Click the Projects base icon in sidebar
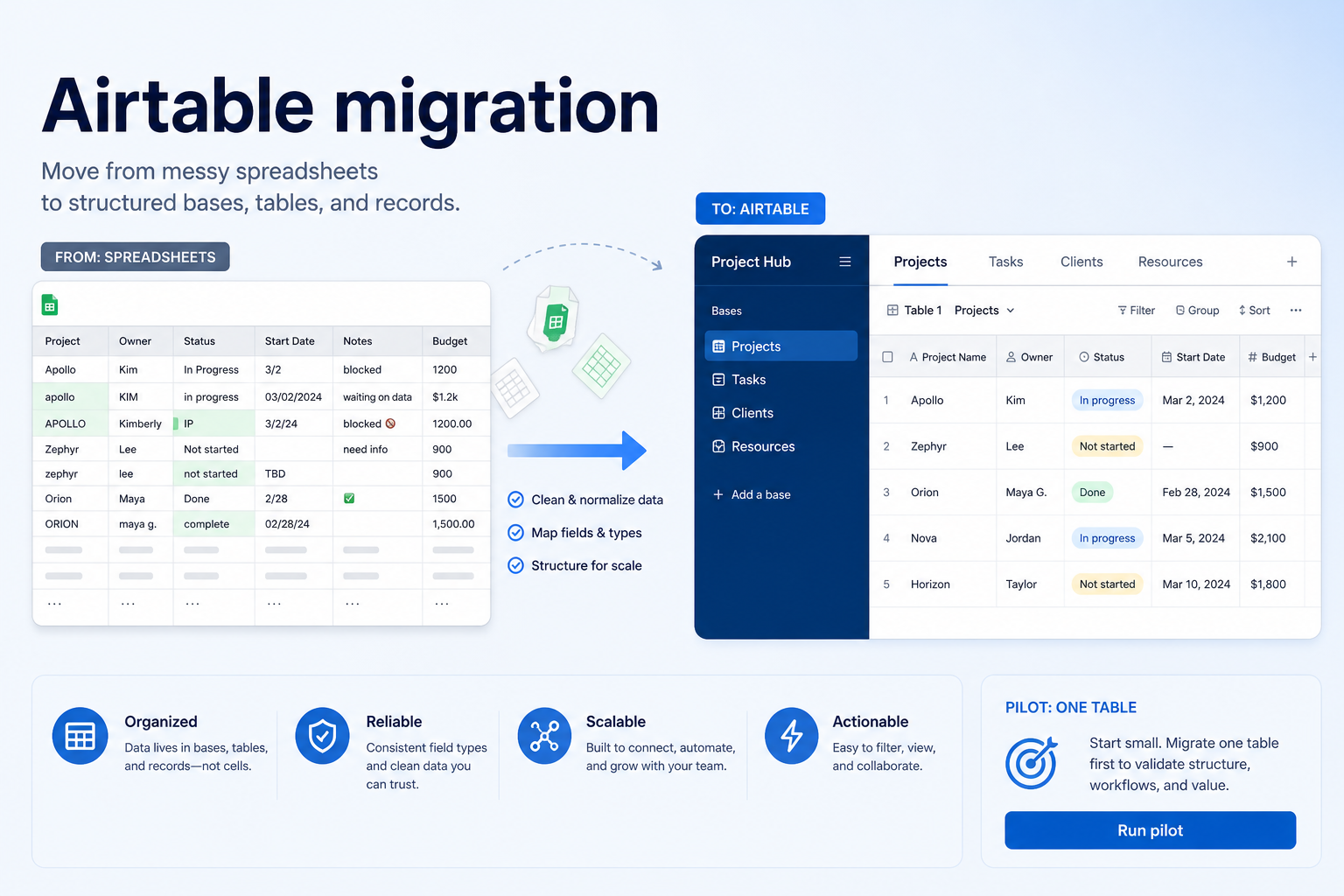Viewport: 1344px width, 896px height. click(718, 346)
